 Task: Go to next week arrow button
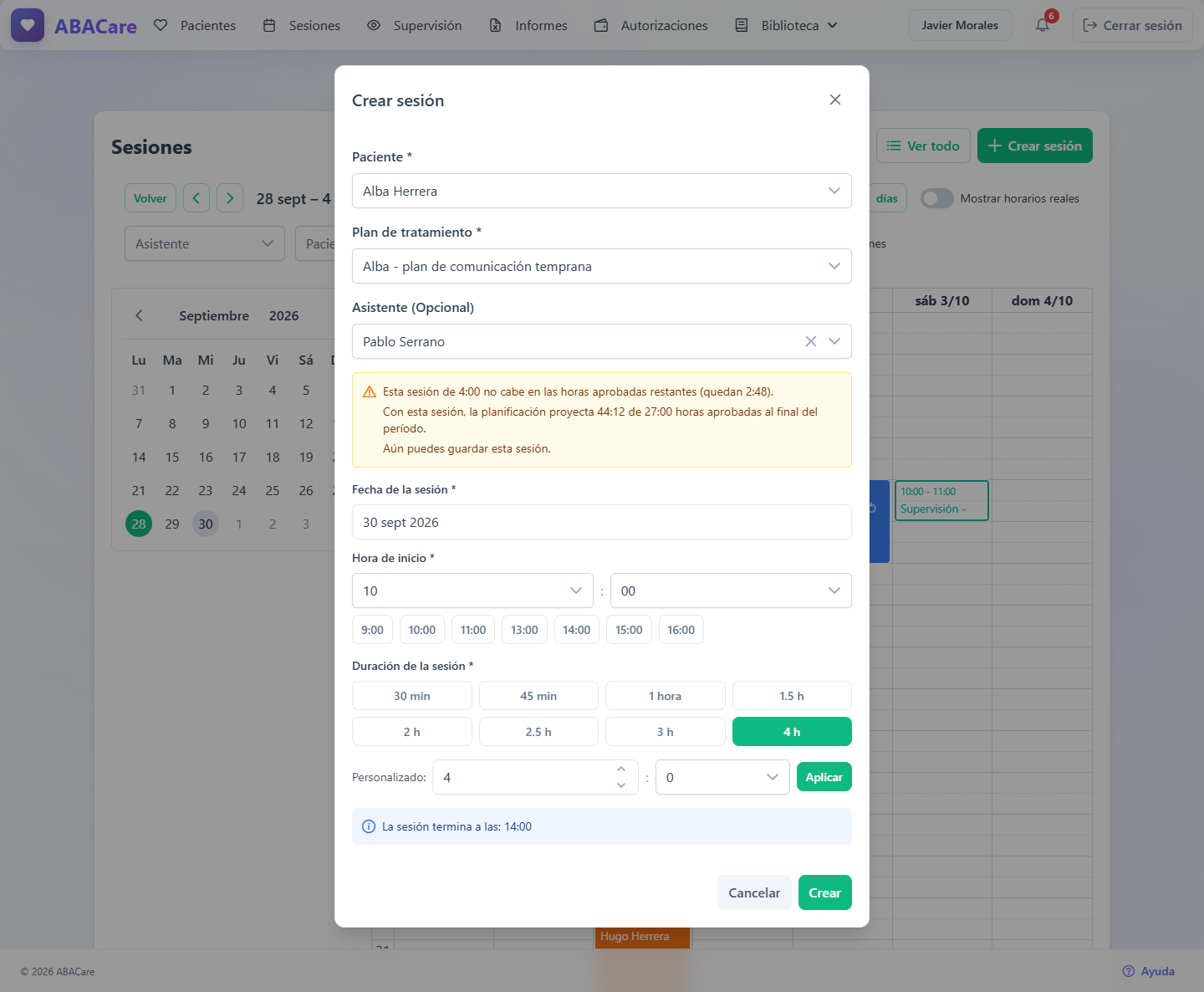coord(230,198)
